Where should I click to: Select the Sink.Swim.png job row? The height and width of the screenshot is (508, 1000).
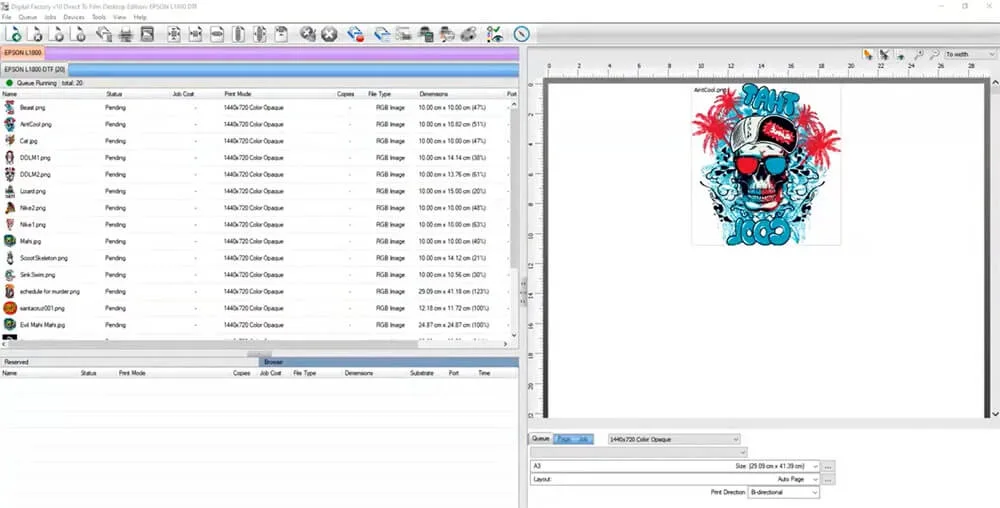tap(255, 275)
